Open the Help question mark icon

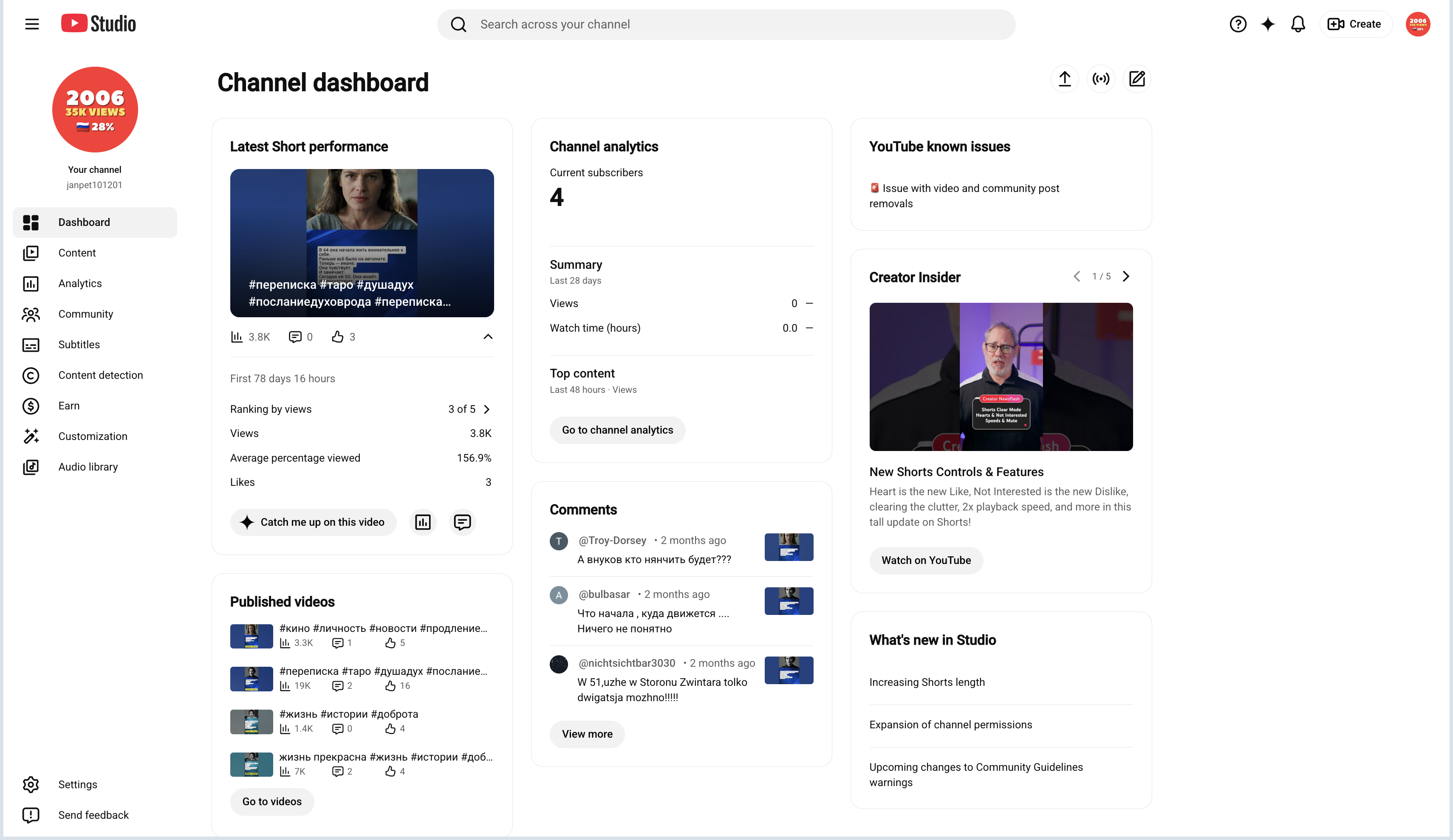click(1237, 24)
